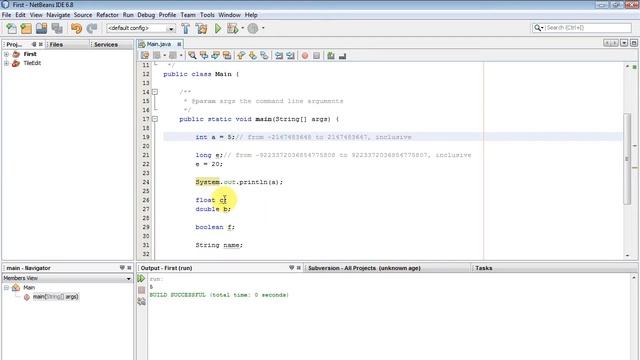Go to Previous Bookmark icon
This screenshot has width=640, height=360.
pos(241,56)
